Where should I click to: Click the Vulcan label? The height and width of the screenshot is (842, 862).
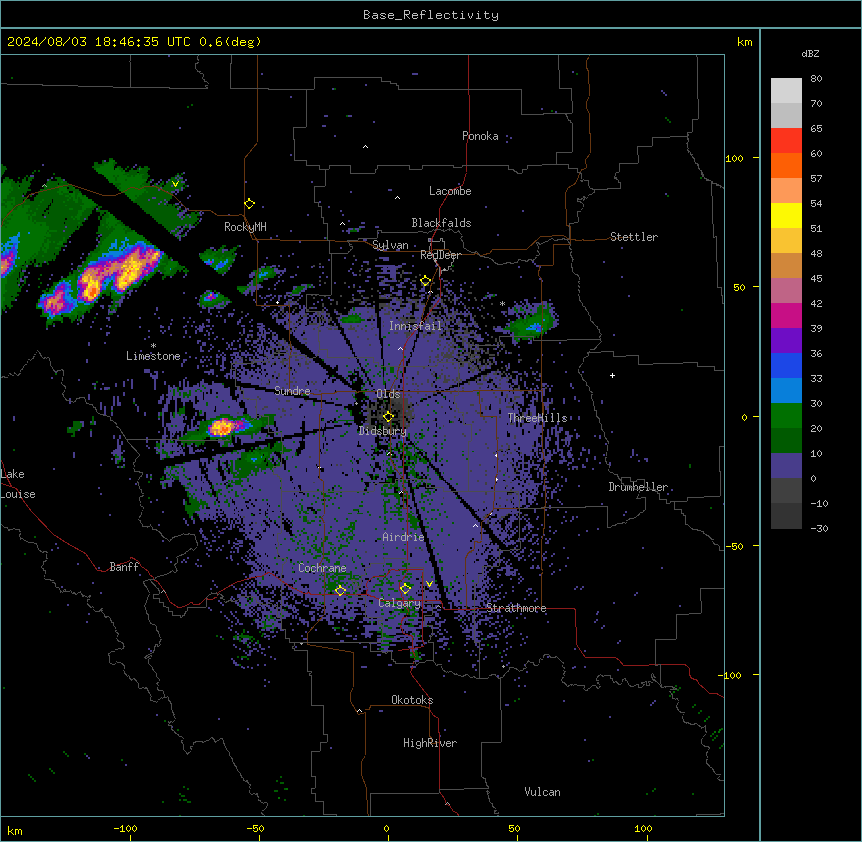click(542, 792)
